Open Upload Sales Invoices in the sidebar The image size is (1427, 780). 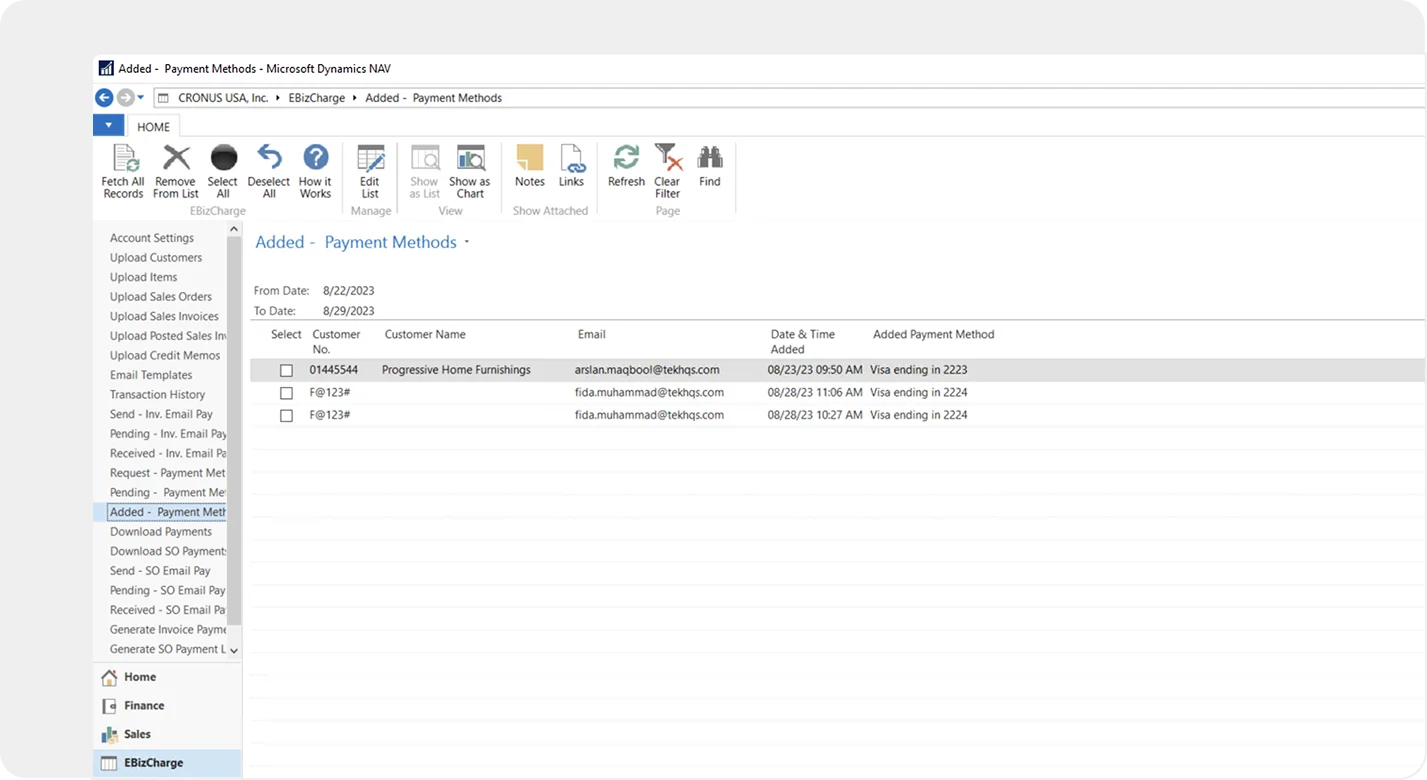coord(164,316)
